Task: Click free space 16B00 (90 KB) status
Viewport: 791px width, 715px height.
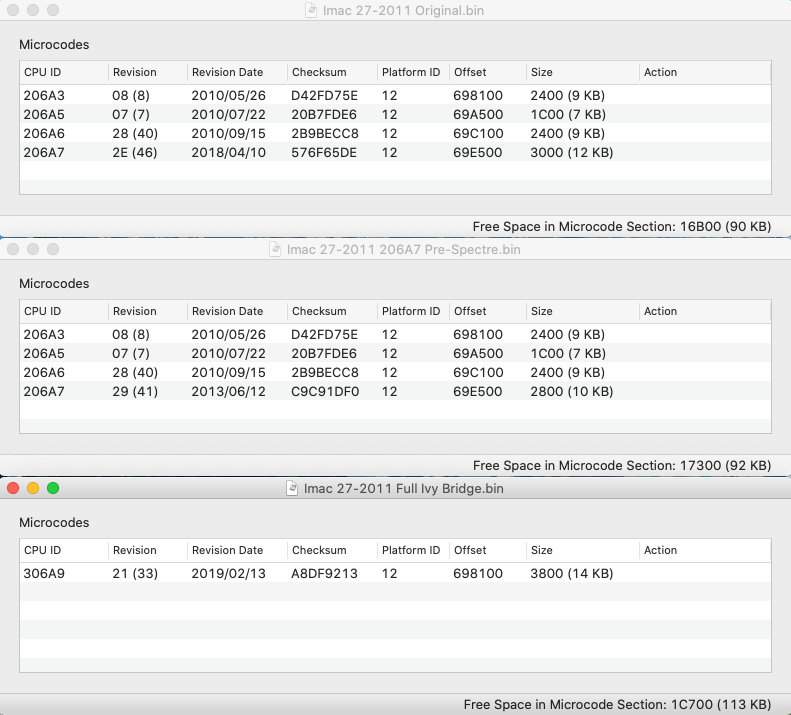Action: [x=622, y=227]
